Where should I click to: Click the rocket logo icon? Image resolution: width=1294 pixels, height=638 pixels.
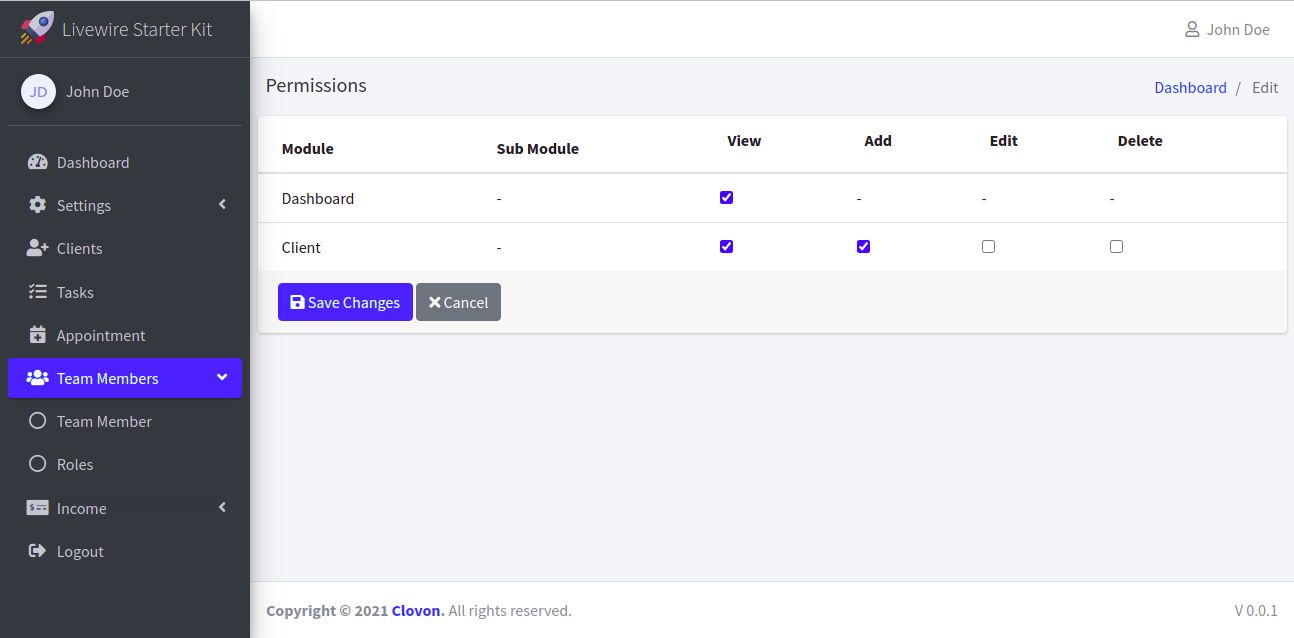(37, 28)
